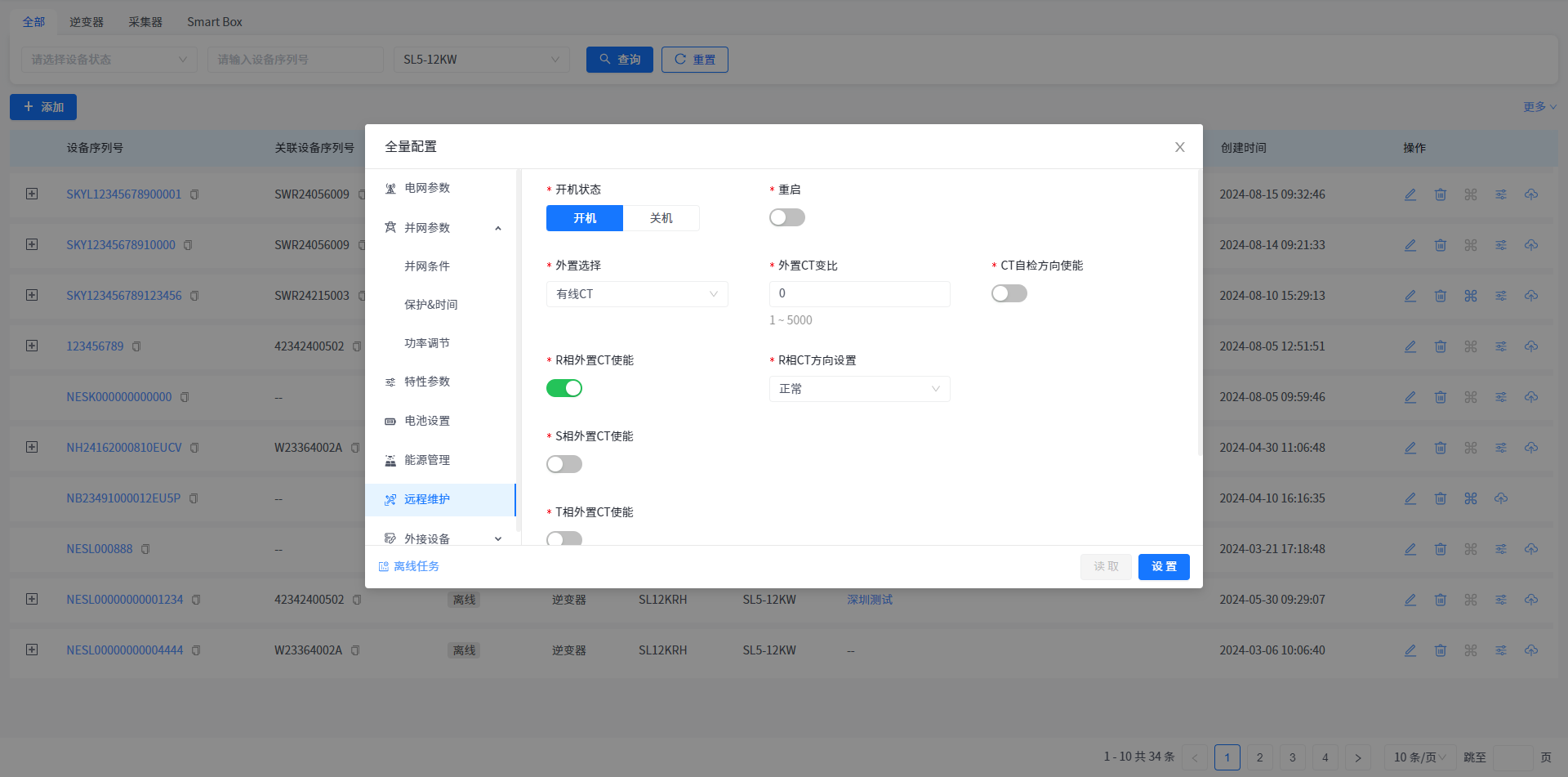The width and height of the screenshot is (1568, 777).
Task: Disable the R相外置CT使能 switch
Action: point(563,388)
